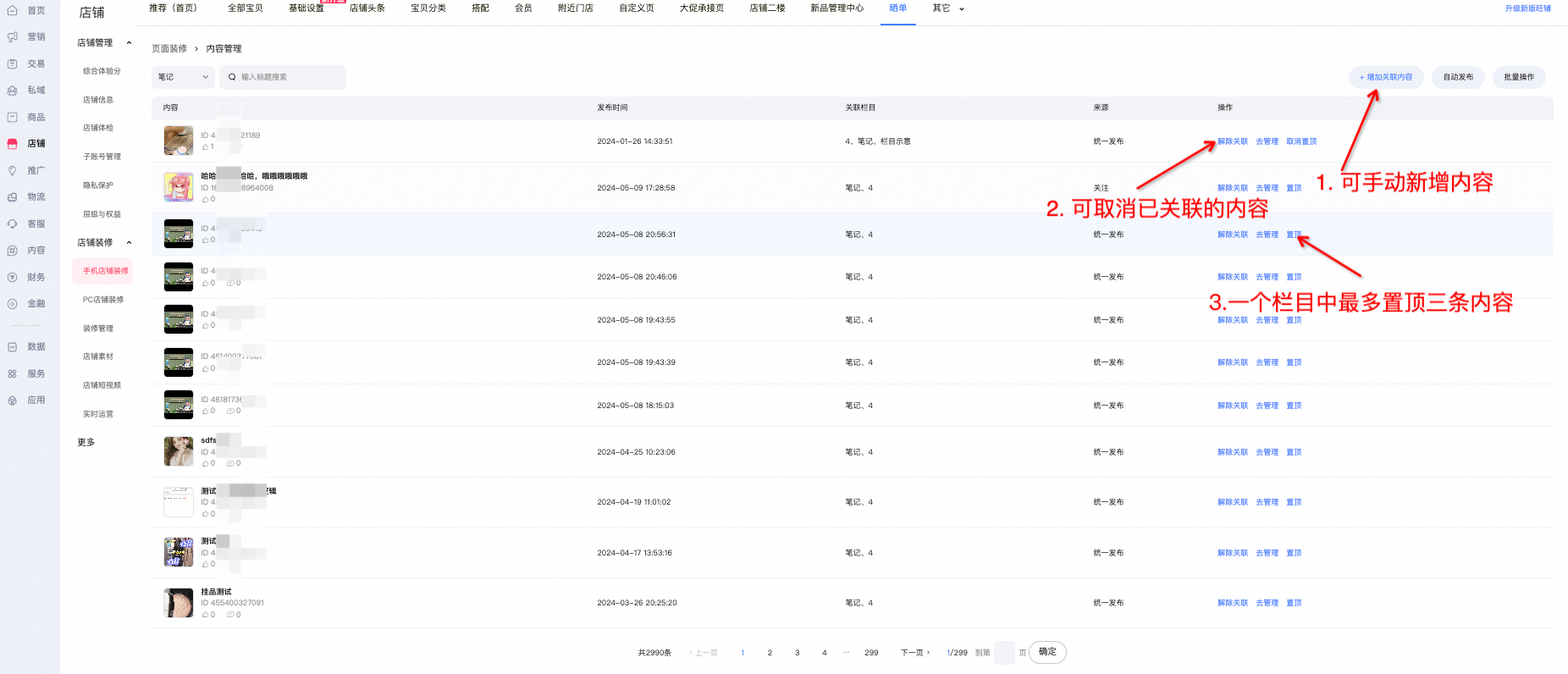This screenshot has height=674, width=1568.
Task: Switch to 晒单 tab
Action: 898,8
